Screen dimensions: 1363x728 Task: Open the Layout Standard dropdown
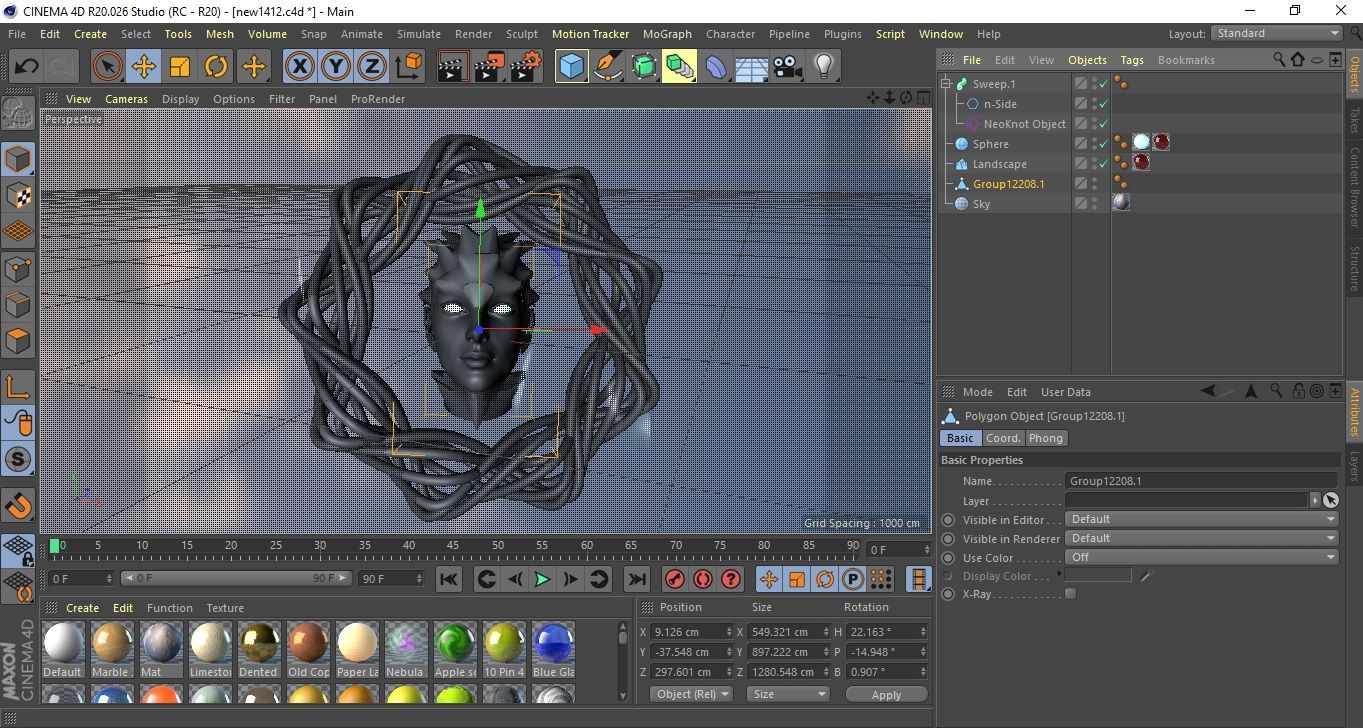[x=1277, y=33]
